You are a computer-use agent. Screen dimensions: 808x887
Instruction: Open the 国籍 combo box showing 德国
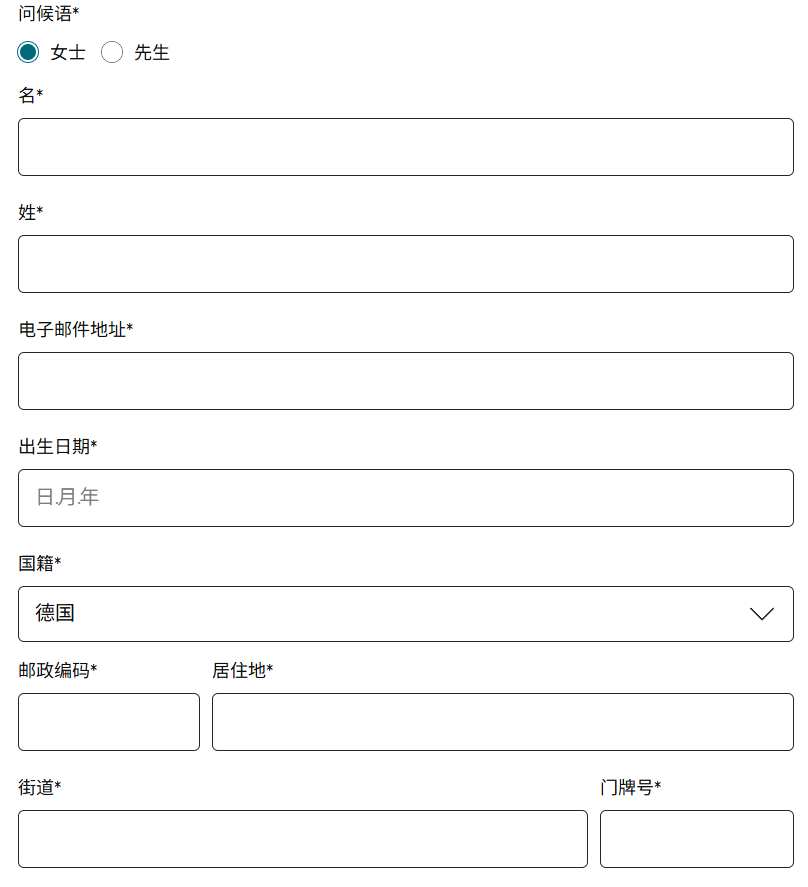[x=390, y=614]
